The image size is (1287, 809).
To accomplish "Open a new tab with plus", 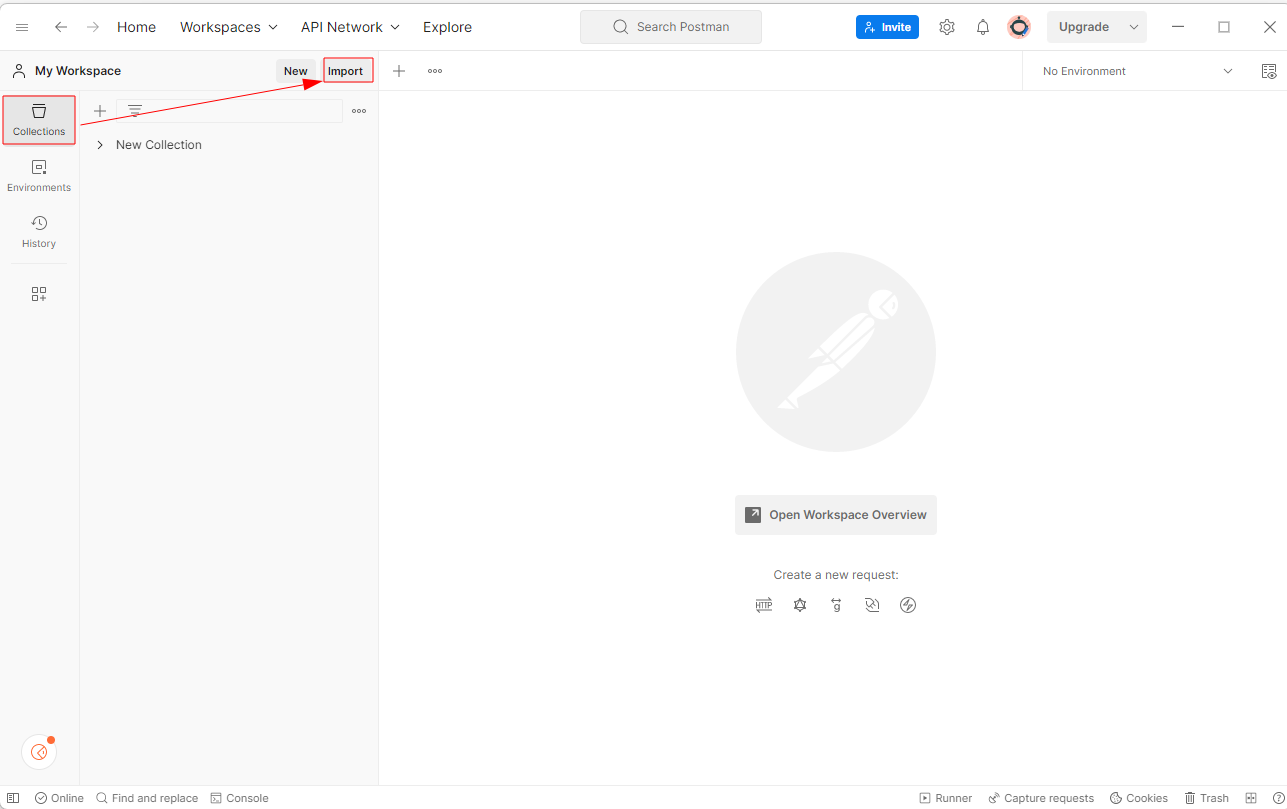I will pos(399,71).
